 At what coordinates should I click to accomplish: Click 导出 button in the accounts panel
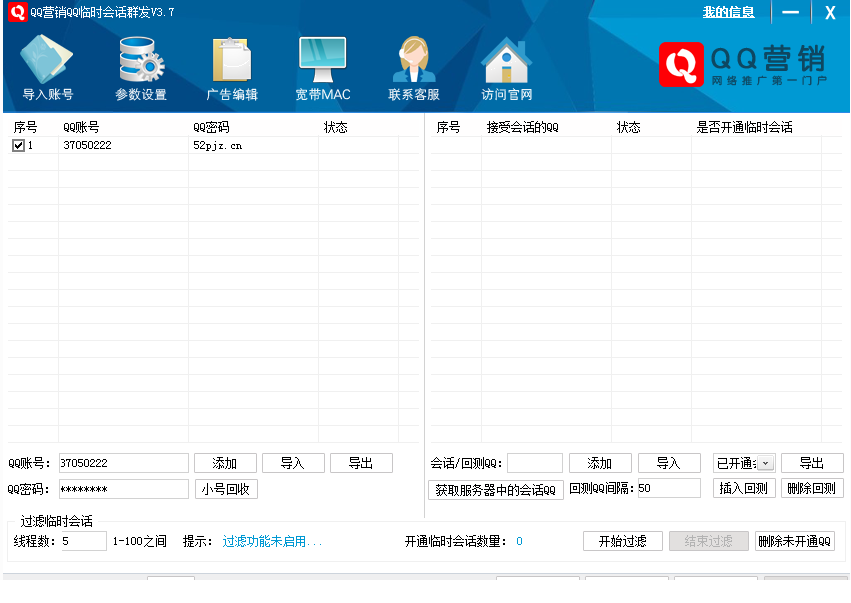(361, 463)
